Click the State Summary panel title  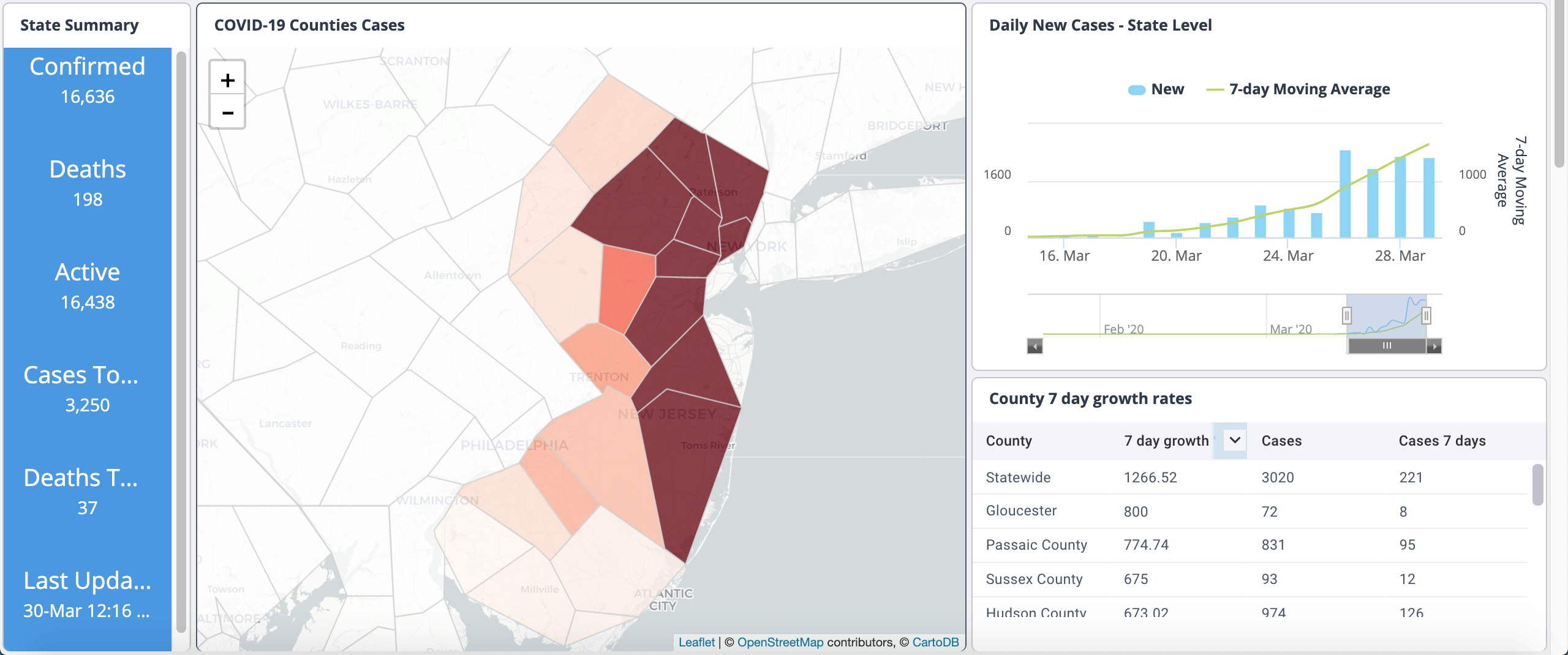80,25
